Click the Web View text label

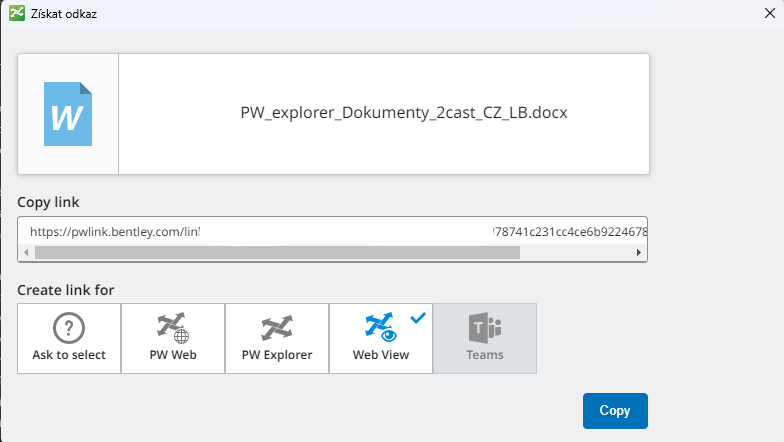380,355
